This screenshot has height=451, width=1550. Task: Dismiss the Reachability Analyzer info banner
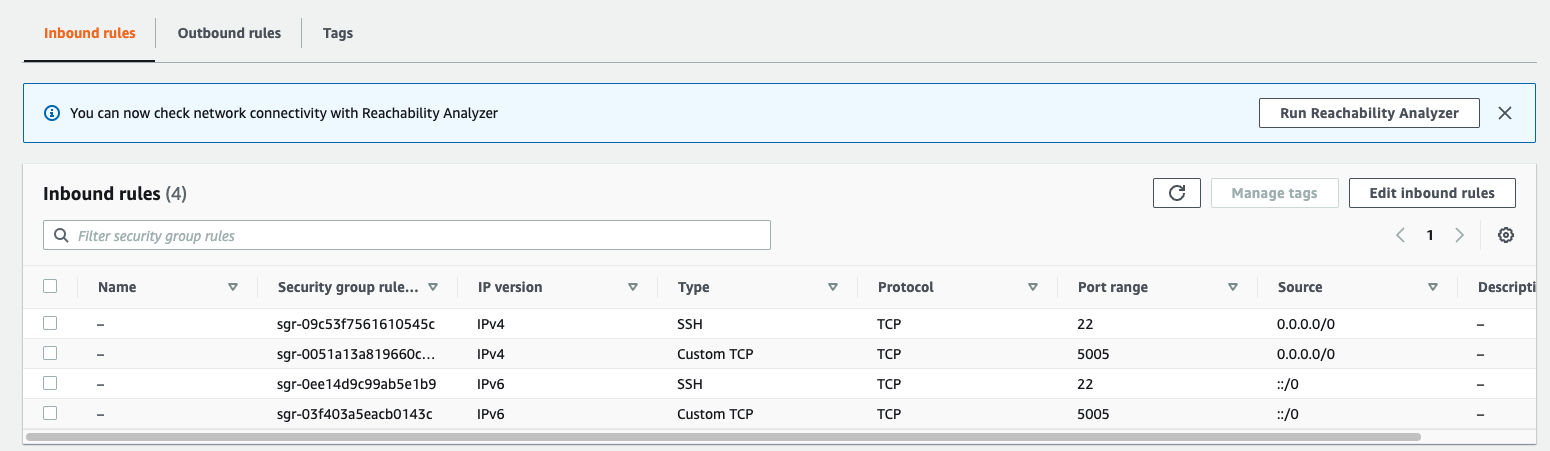coord(1504,113)
